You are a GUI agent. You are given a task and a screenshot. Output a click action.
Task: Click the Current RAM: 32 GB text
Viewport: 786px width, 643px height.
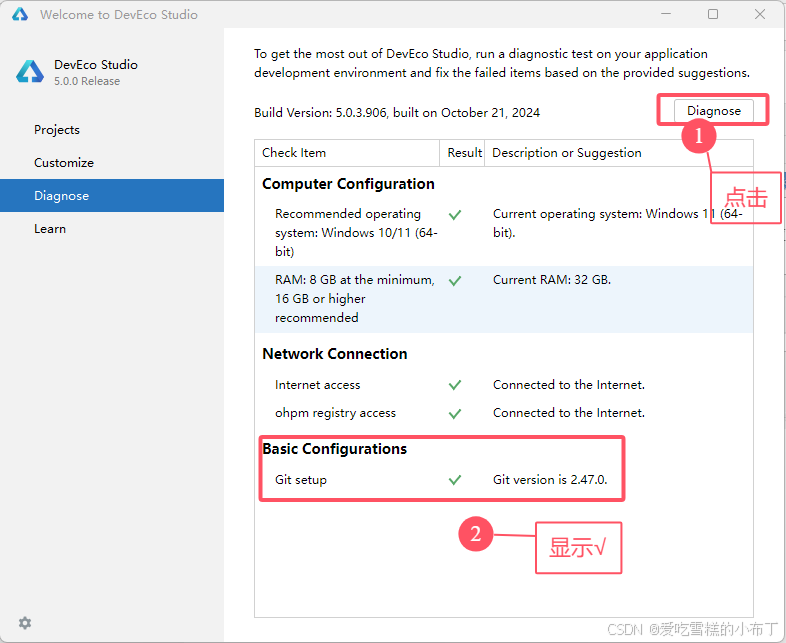click(x=552, y=280)
